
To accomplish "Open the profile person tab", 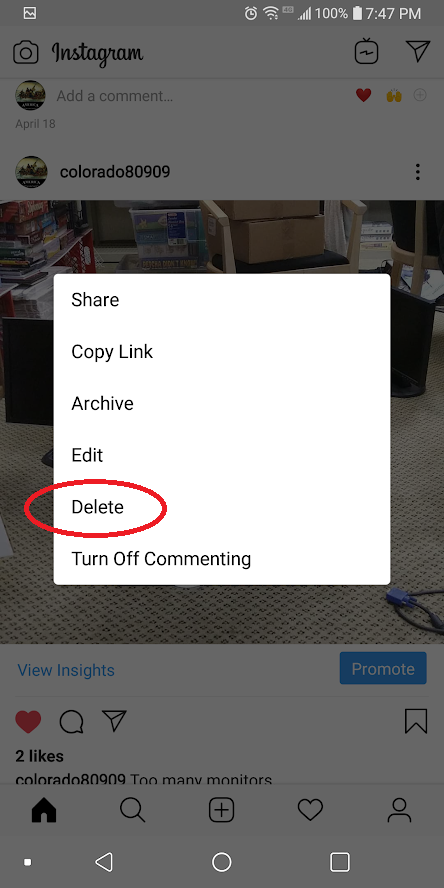I will pos(399,811).
